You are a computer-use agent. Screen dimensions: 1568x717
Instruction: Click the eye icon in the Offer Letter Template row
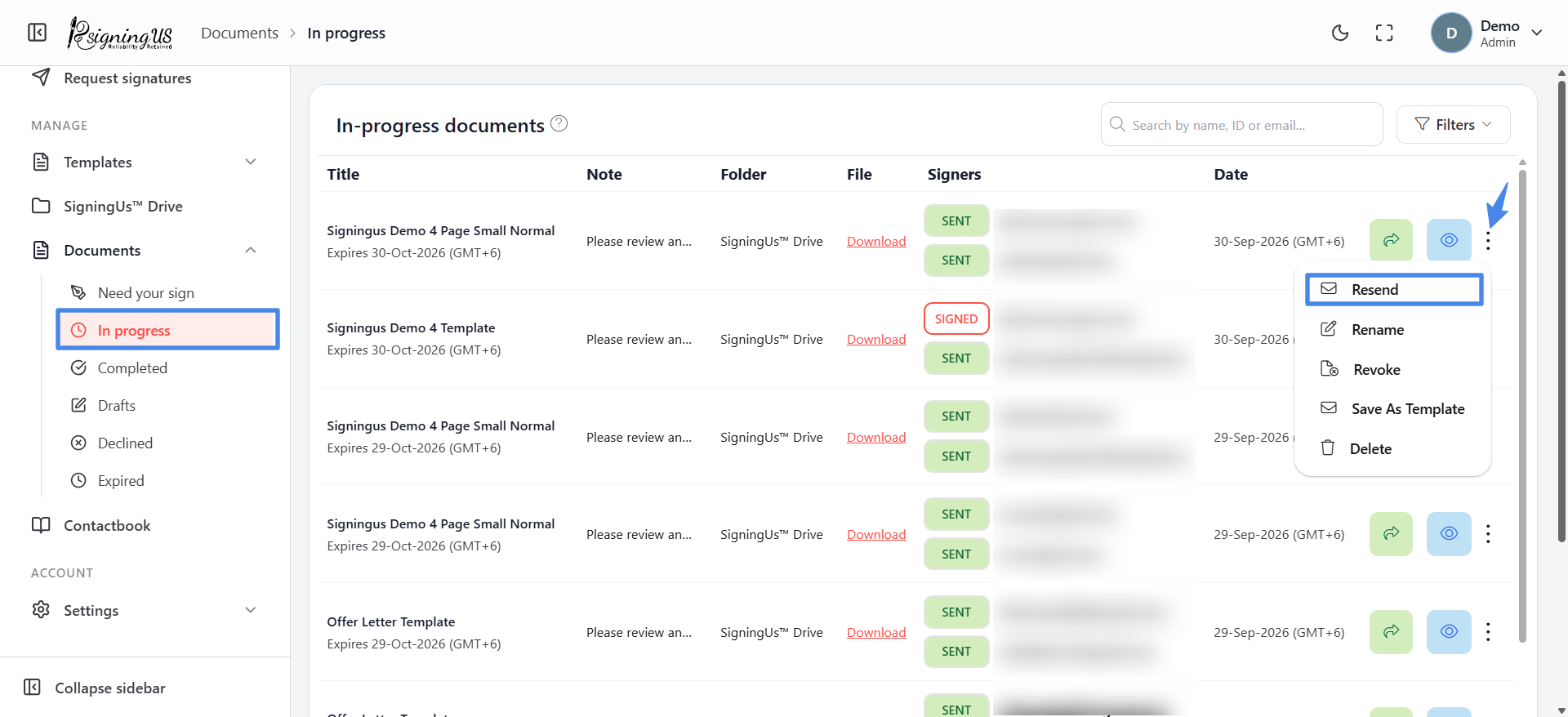click(x=1449, y=631)
